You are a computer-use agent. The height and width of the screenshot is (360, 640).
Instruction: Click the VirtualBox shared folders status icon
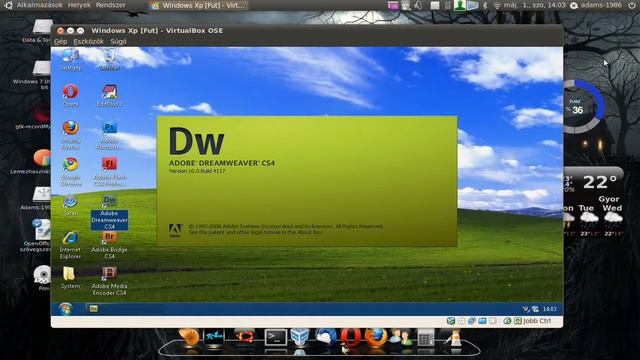482,321
